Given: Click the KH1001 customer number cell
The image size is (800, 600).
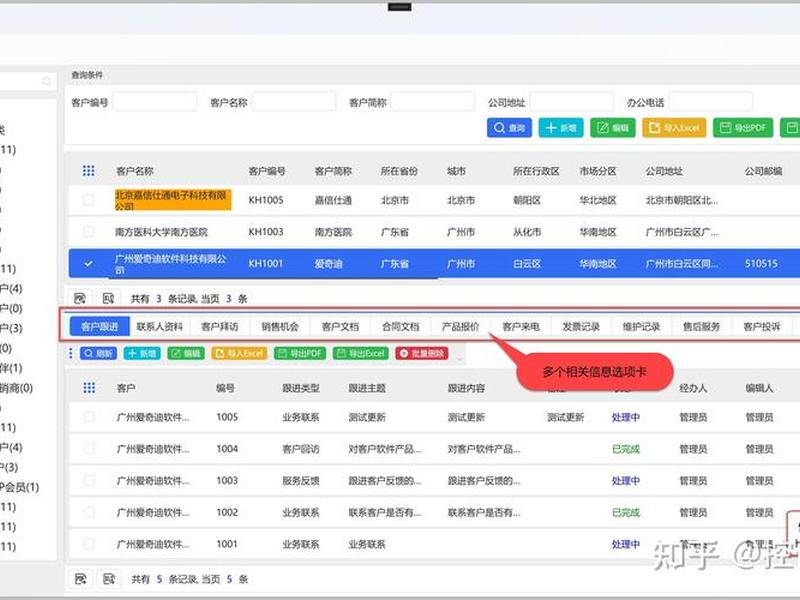Looking at the screenshot, I should (x=266, y=263).
